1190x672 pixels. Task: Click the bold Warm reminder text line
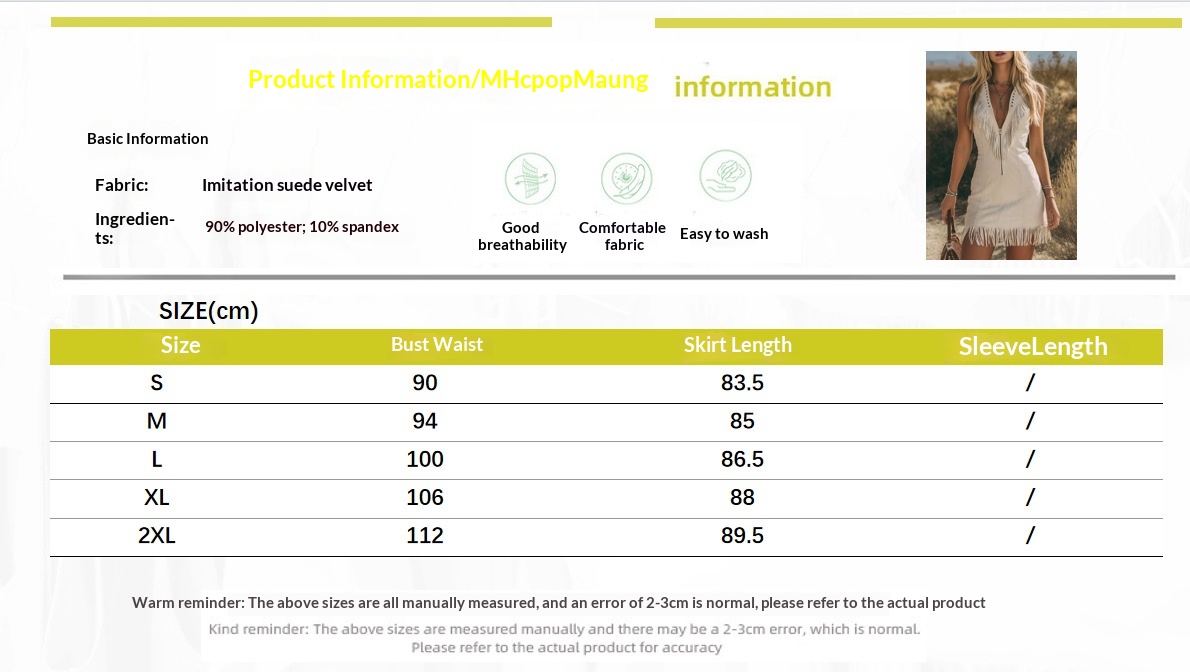559,603
